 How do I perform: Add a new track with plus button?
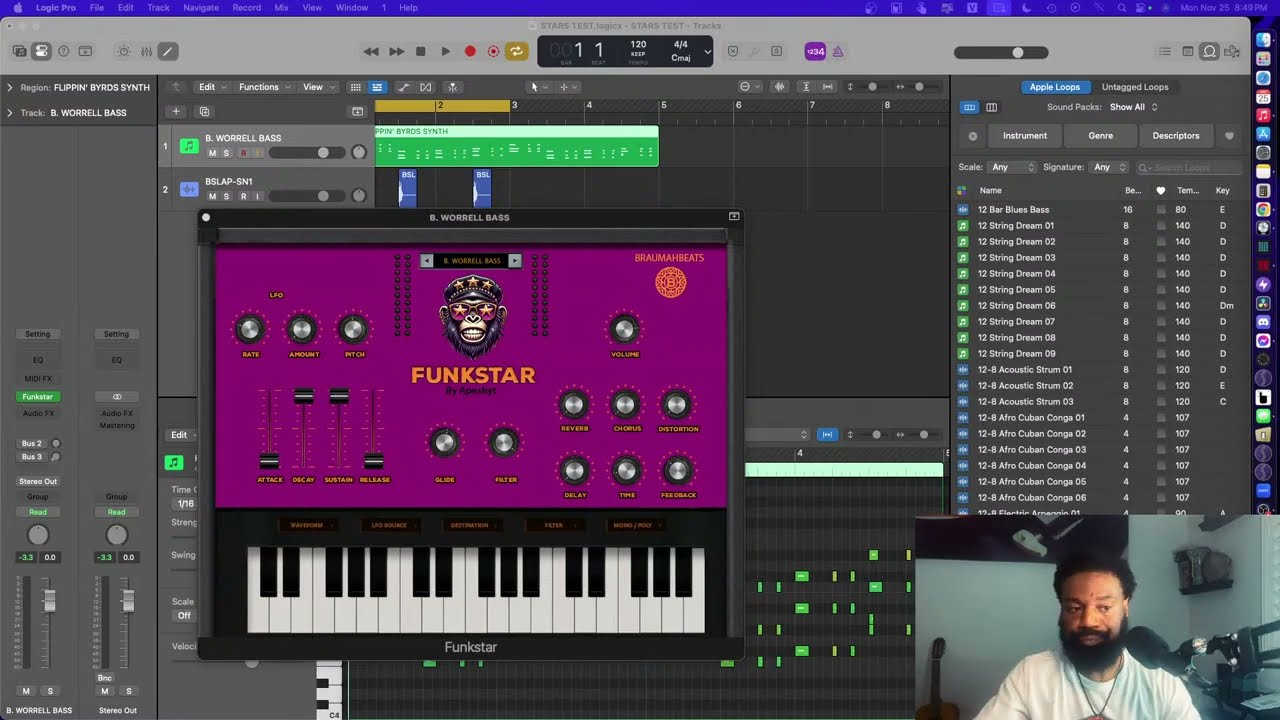click(x=175, y=112)
